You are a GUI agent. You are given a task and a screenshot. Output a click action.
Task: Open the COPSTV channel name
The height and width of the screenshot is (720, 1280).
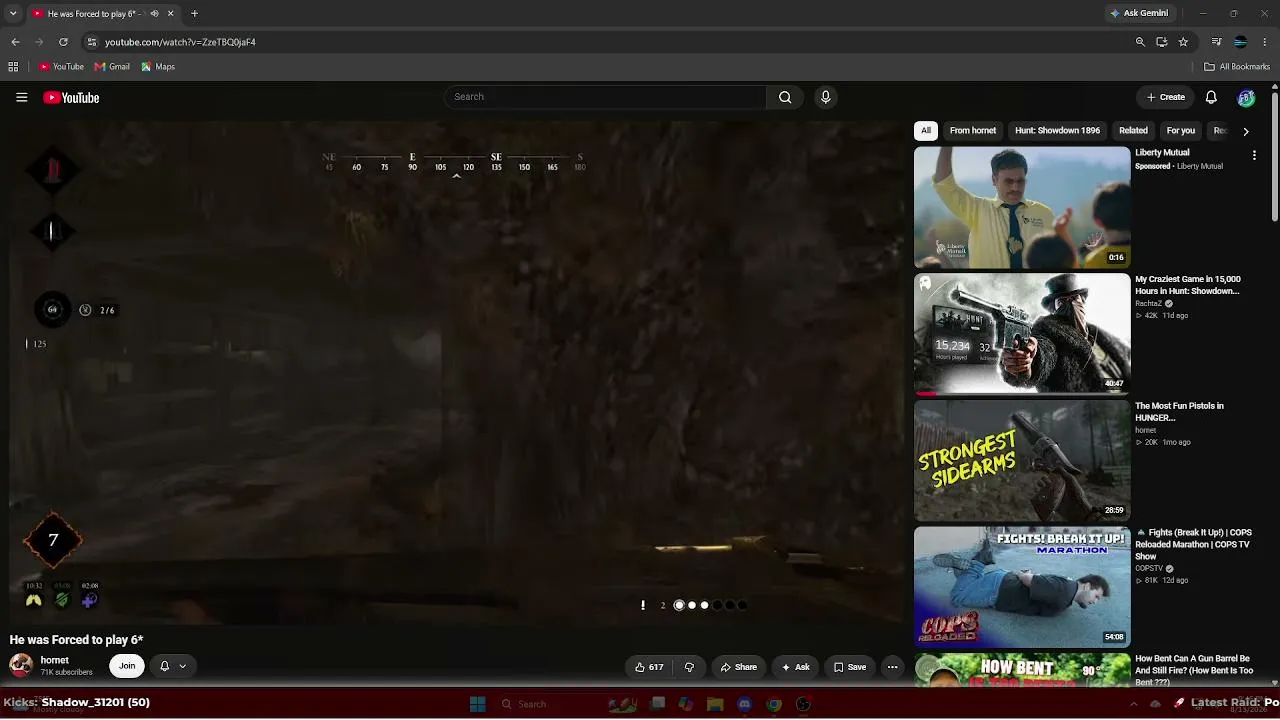pyautogui.click(x=1150, y=569)
